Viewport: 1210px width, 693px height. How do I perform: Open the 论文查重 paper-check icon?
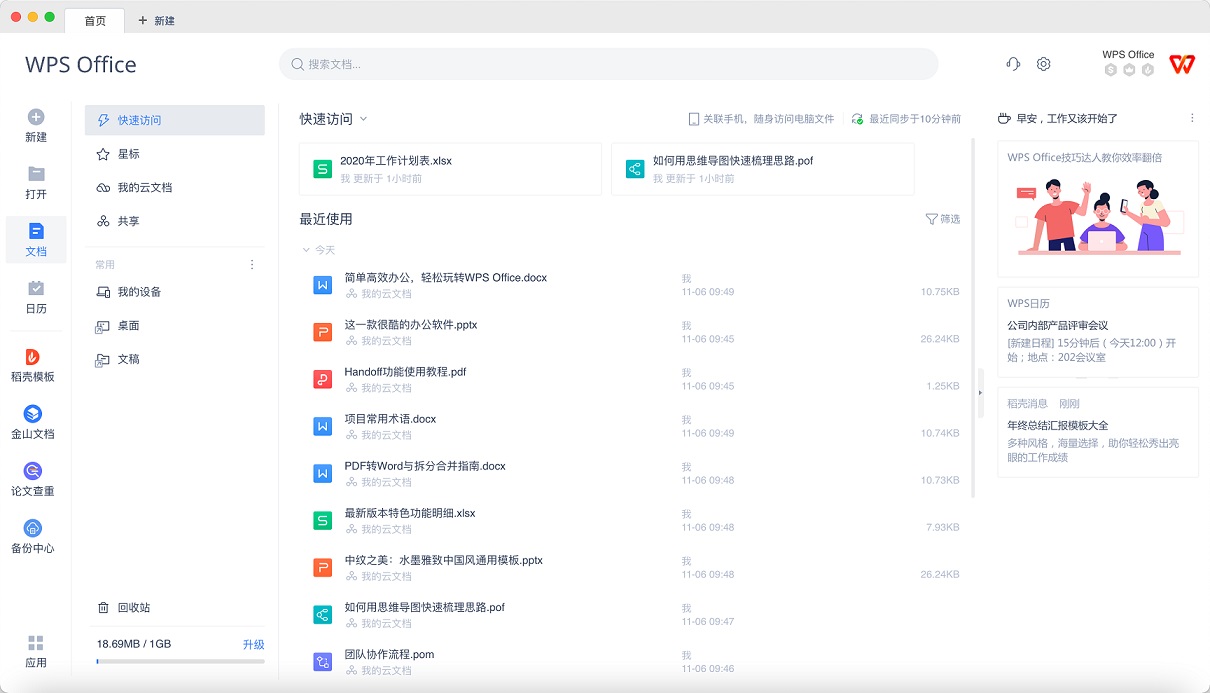point(36,477)
